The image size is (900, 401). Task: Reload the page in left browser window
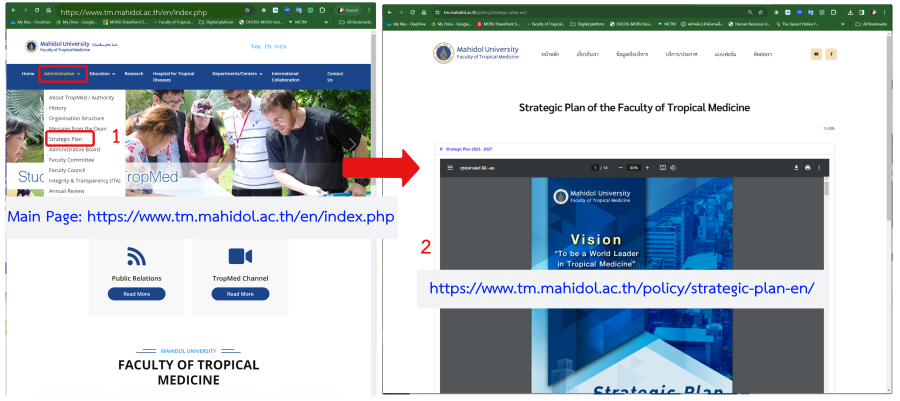37,10
